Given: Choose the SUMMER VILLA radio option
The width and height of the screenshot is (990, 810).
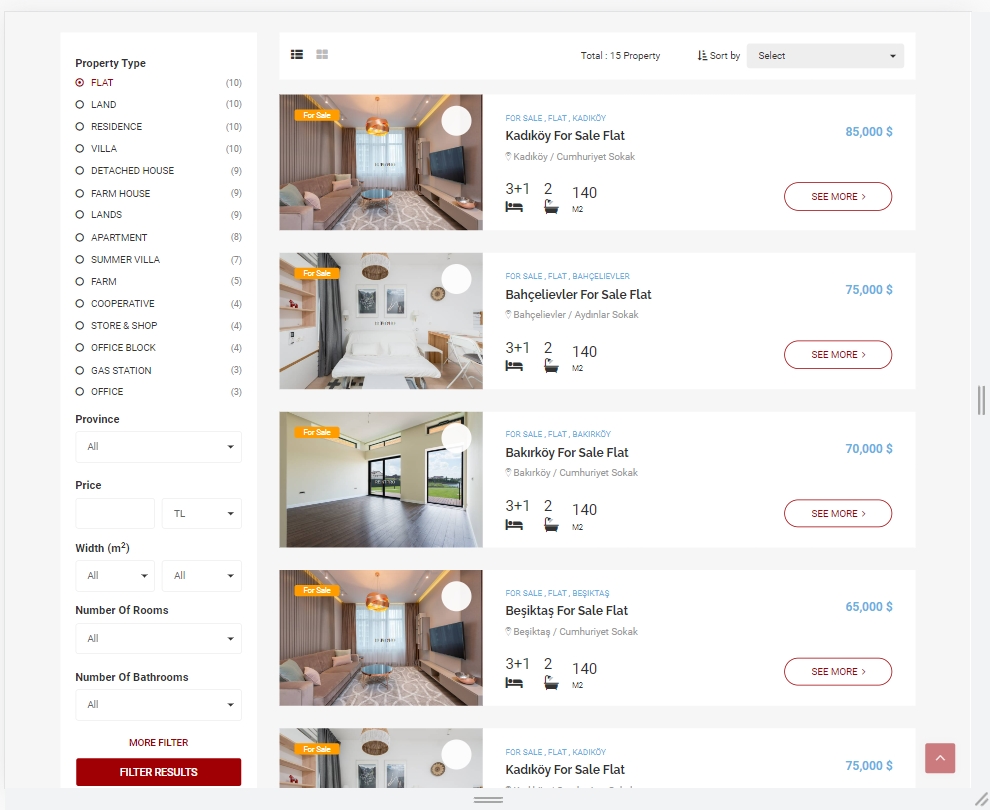Looking at the screenshot, I should coord(80,259).
